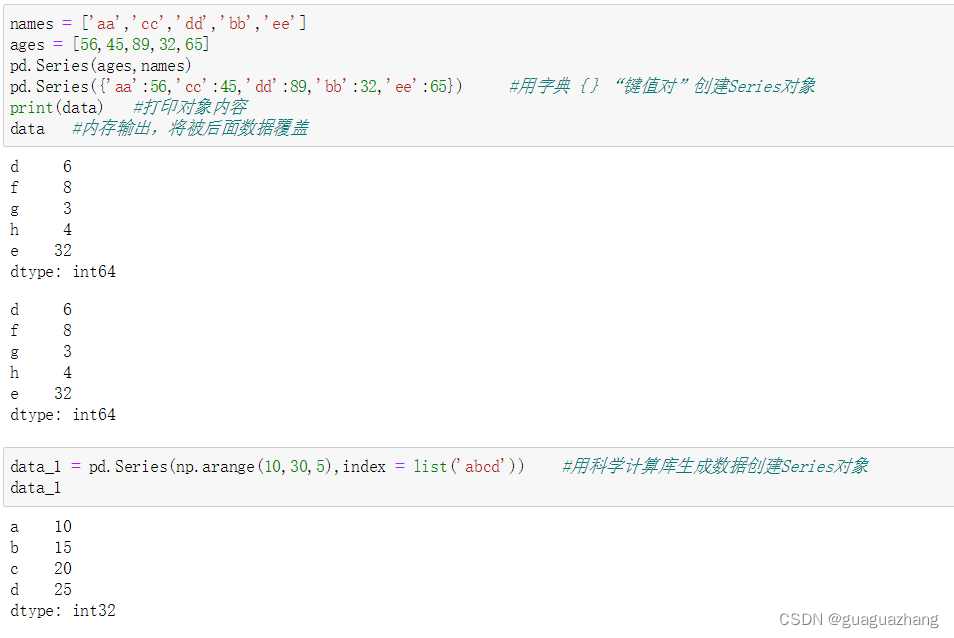This screenshot has width=954, height=638.
Task: Click the output row "b 15"
Action: click(x=41, y=547)
